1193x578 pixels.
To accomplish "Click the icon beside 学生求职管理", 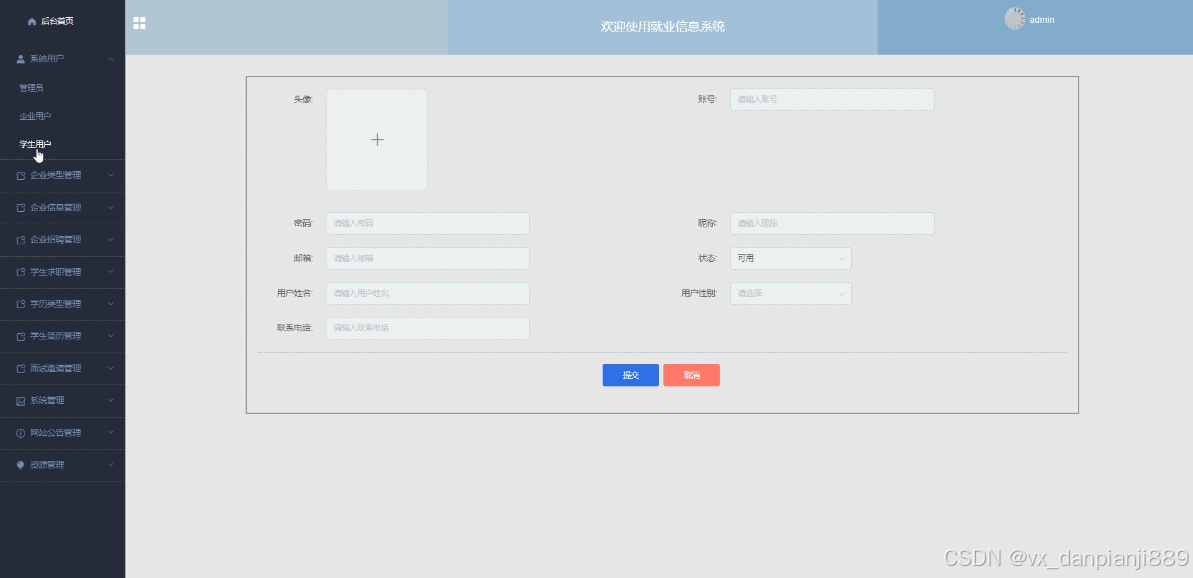I will (21, 272).
